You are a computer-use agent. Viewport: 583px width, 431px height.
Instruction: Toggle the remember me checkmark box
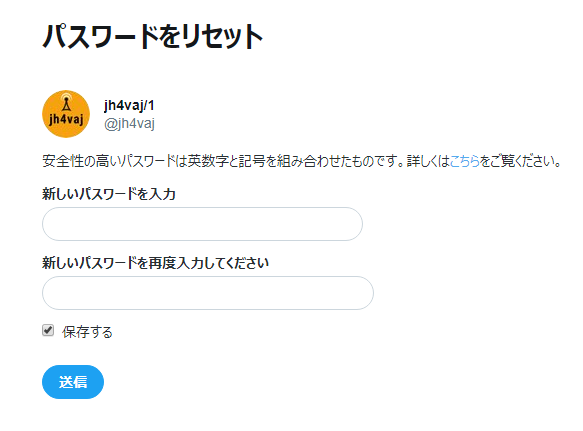pyautogui.click(x=48, y=330)
